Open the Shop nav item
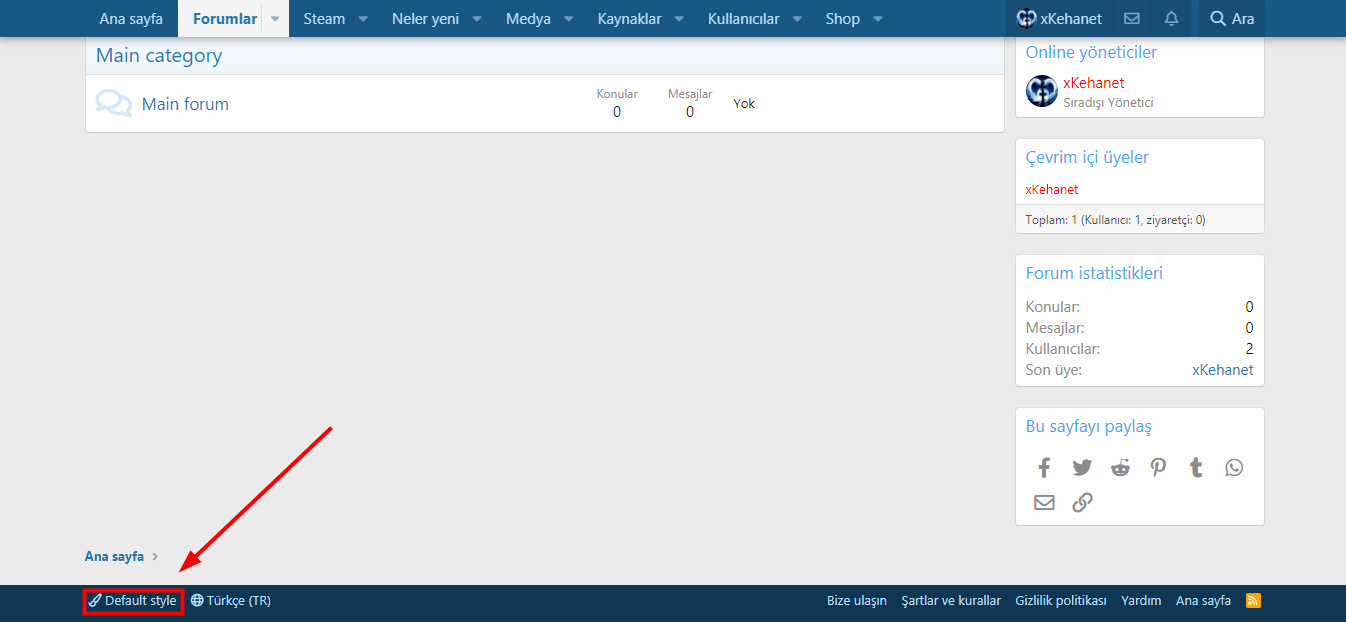1346x622 pixels. (x=842, y=19)
